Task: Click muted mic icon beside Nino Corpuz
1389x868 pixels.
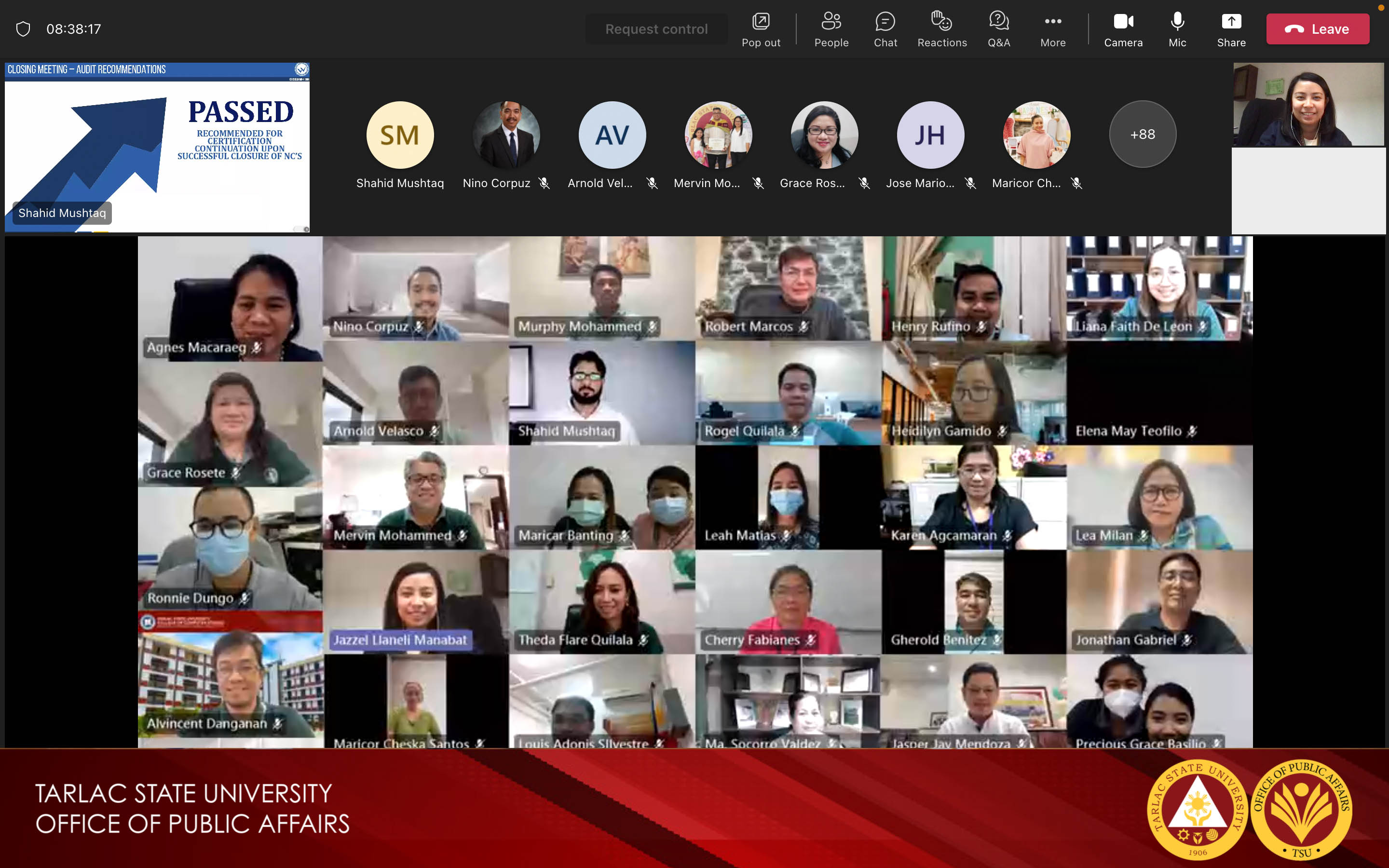Action: [544, 183]
